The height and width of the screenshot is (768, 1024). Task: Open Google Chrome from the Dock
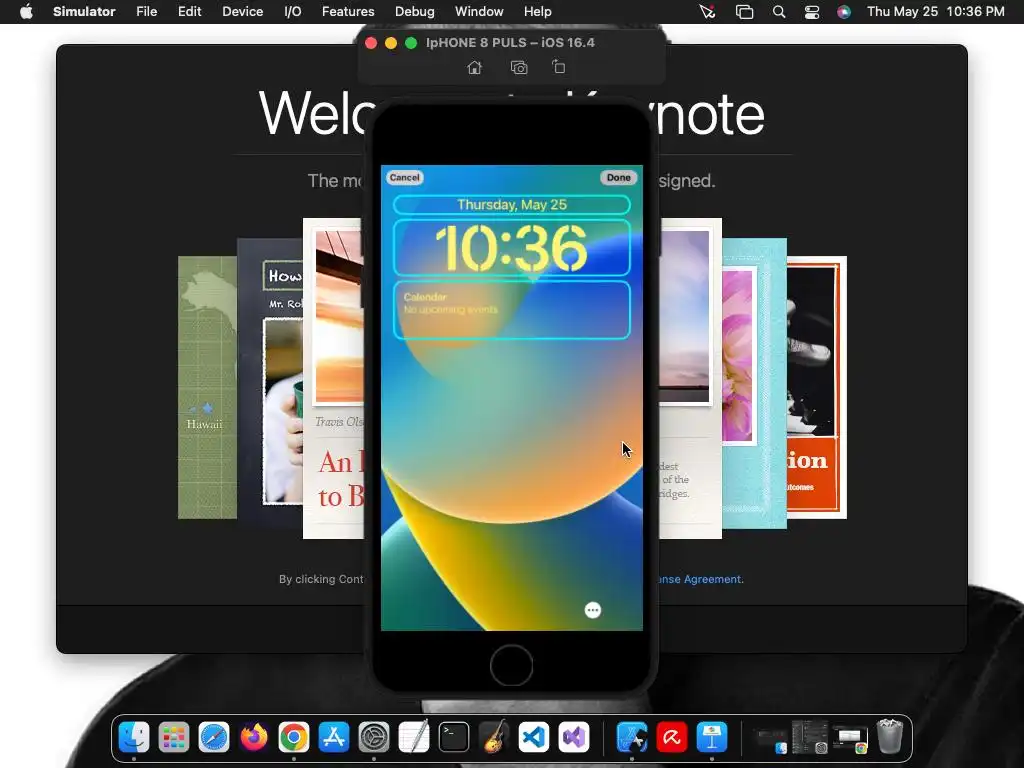pos(294,737)
